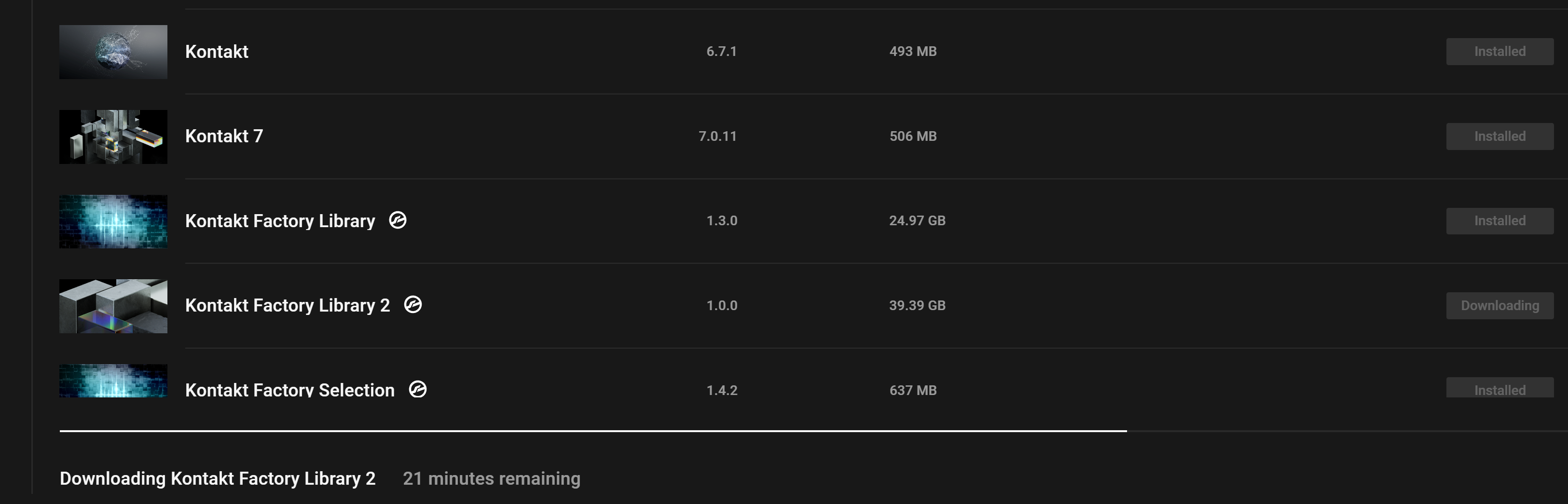Select the Kontakt 7 product name
Image resolution: width=1568 pixels, height=504 pixels.
224,136
